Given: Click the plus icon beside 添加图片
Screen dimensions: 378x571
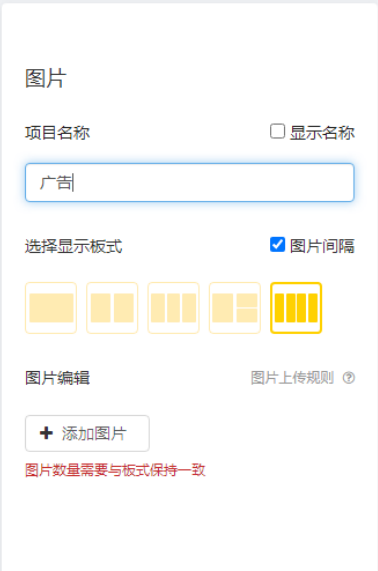Looking at the screenshot, I should [x=46, y=433].
